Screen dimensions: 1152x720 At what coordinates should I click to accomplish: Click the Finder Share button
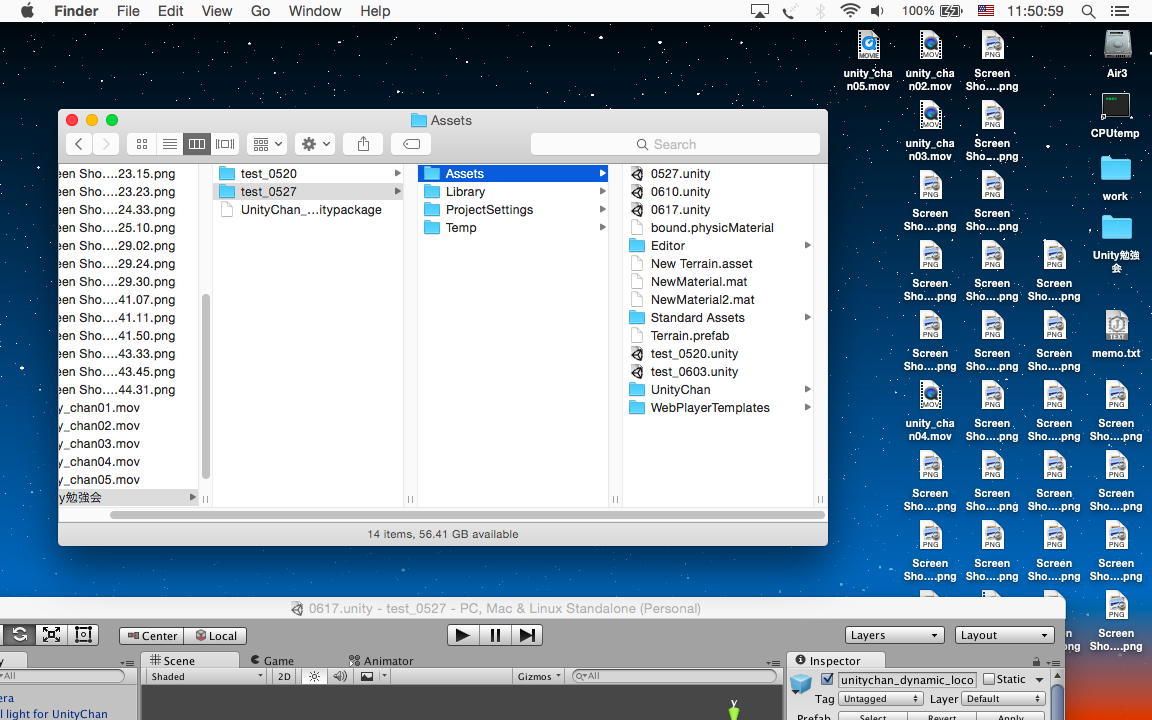(x=363, y=144)
